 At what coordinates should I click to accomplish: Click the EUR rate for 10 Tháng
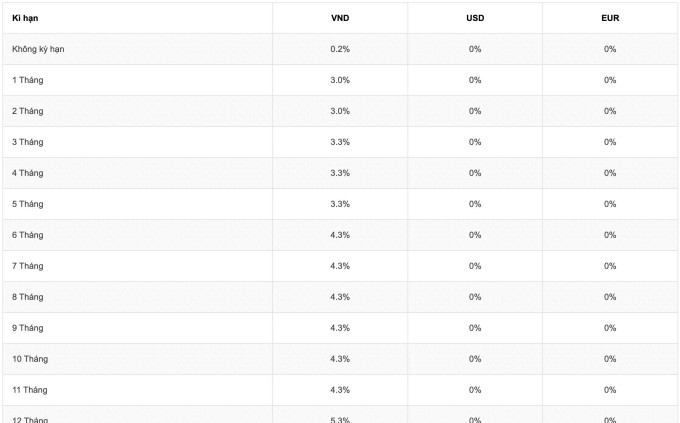coord(610,359)
